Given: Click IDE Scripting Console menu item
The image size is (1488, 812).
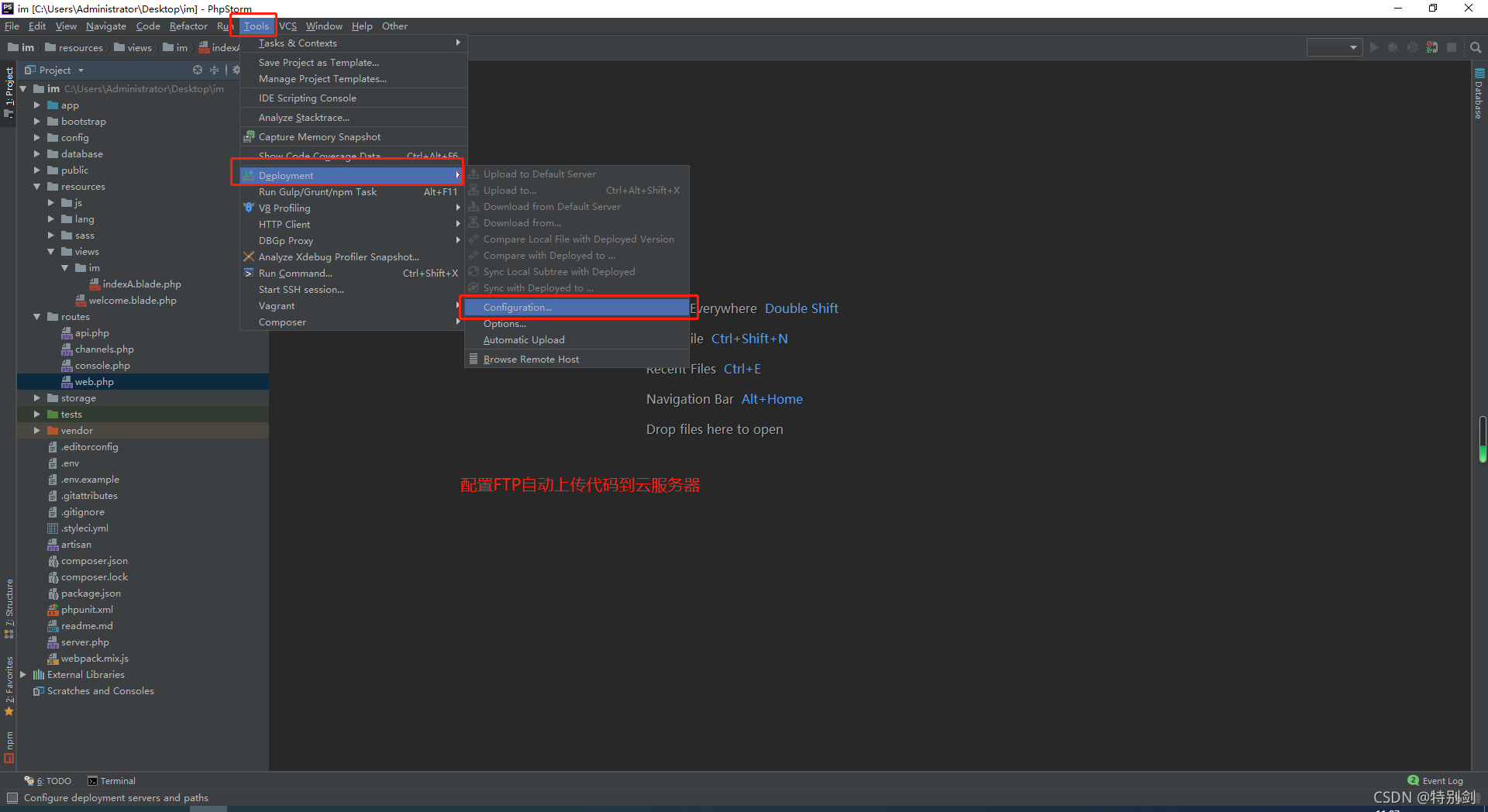Looking at the screenshot, I should [x=353, y=98].
